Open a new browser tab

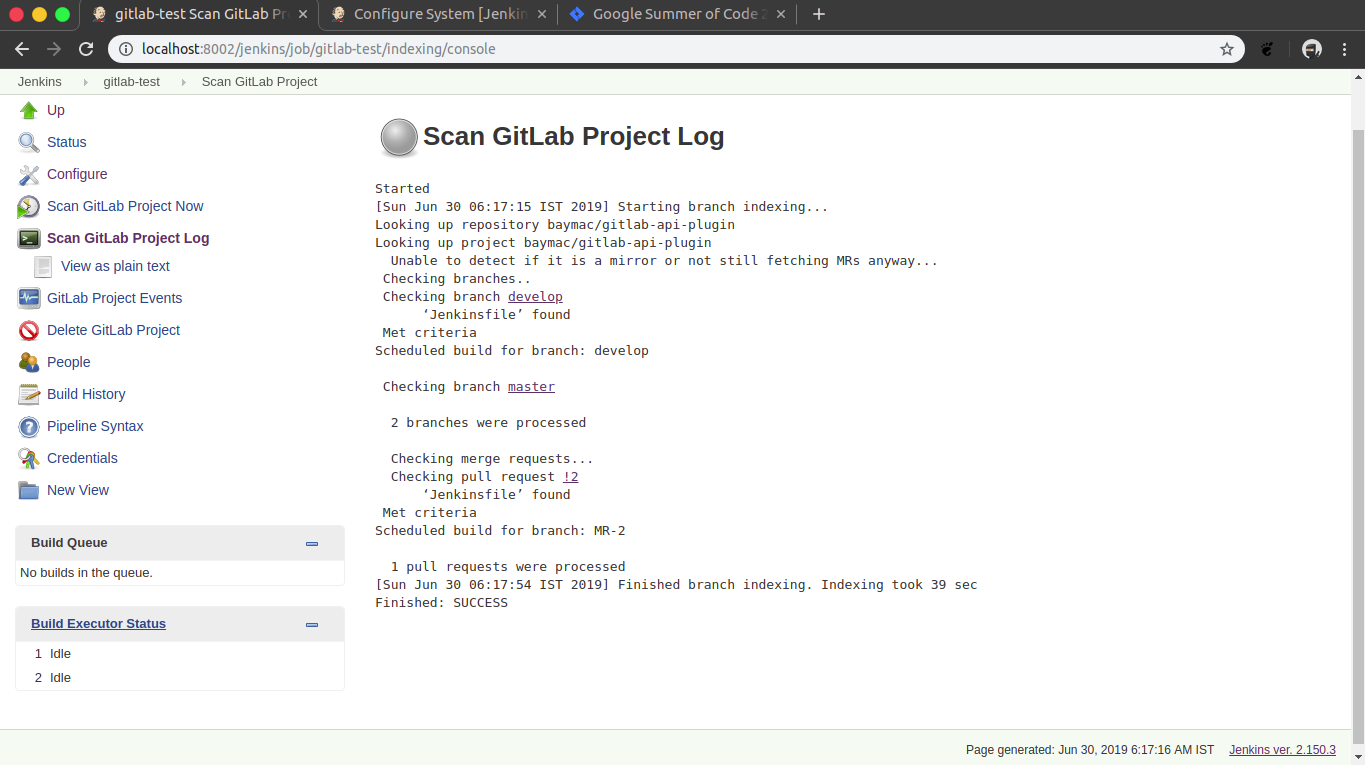[x=819, y=14]
